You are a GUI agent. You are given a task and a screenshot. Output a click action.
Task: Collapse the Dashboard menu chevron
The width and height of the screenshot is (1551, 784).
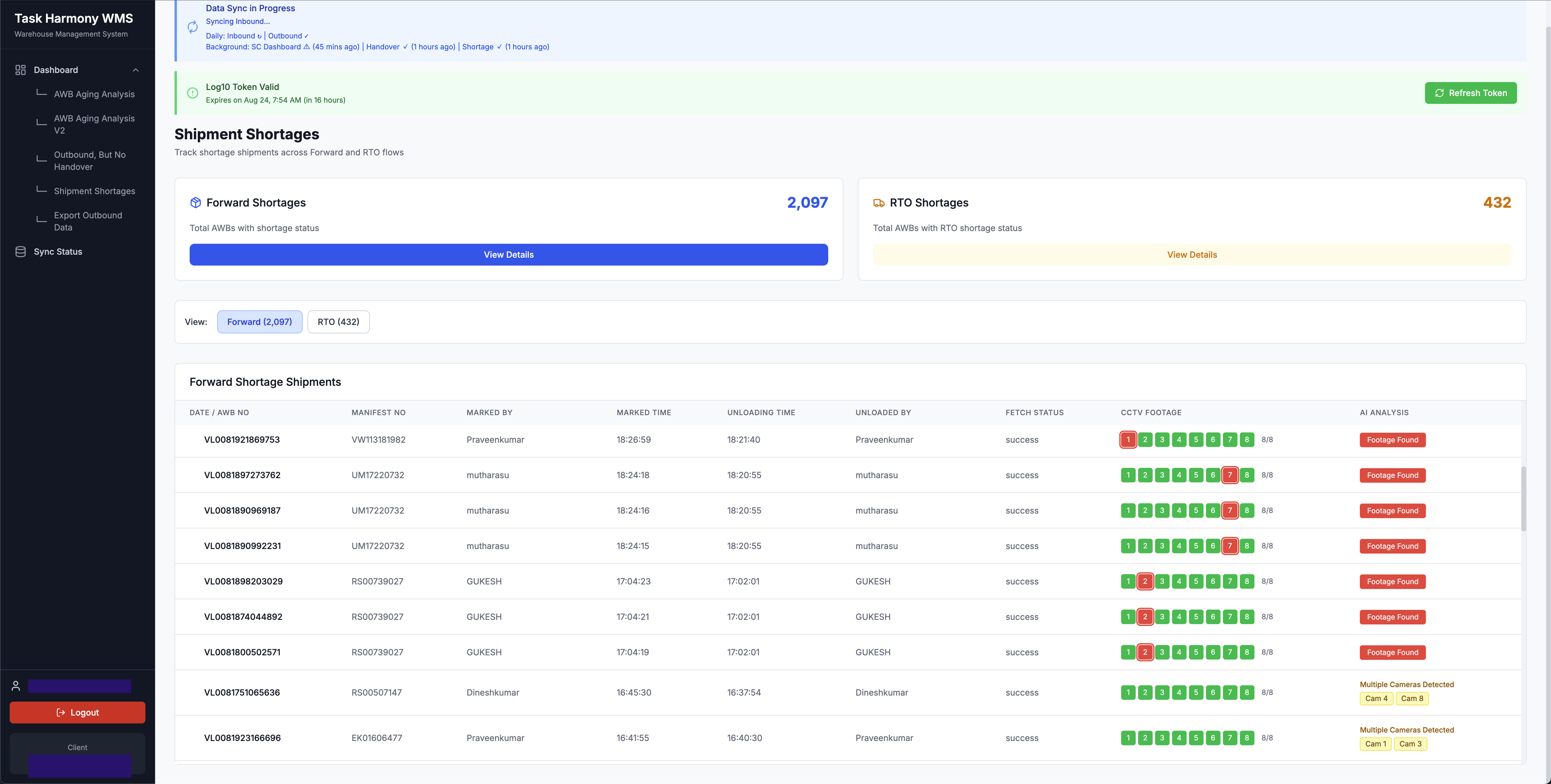click(x=135, y=70)
